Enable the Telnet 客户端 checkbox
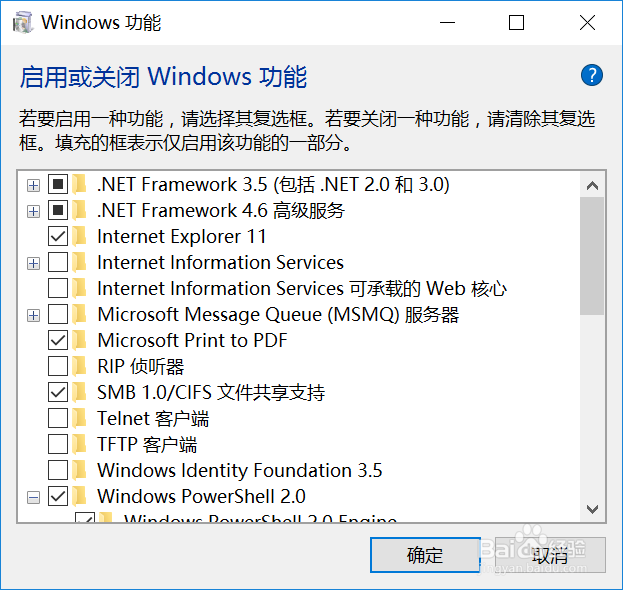Image resolution: width=623 pixels, height=590 pixels. tap(58, 418)
